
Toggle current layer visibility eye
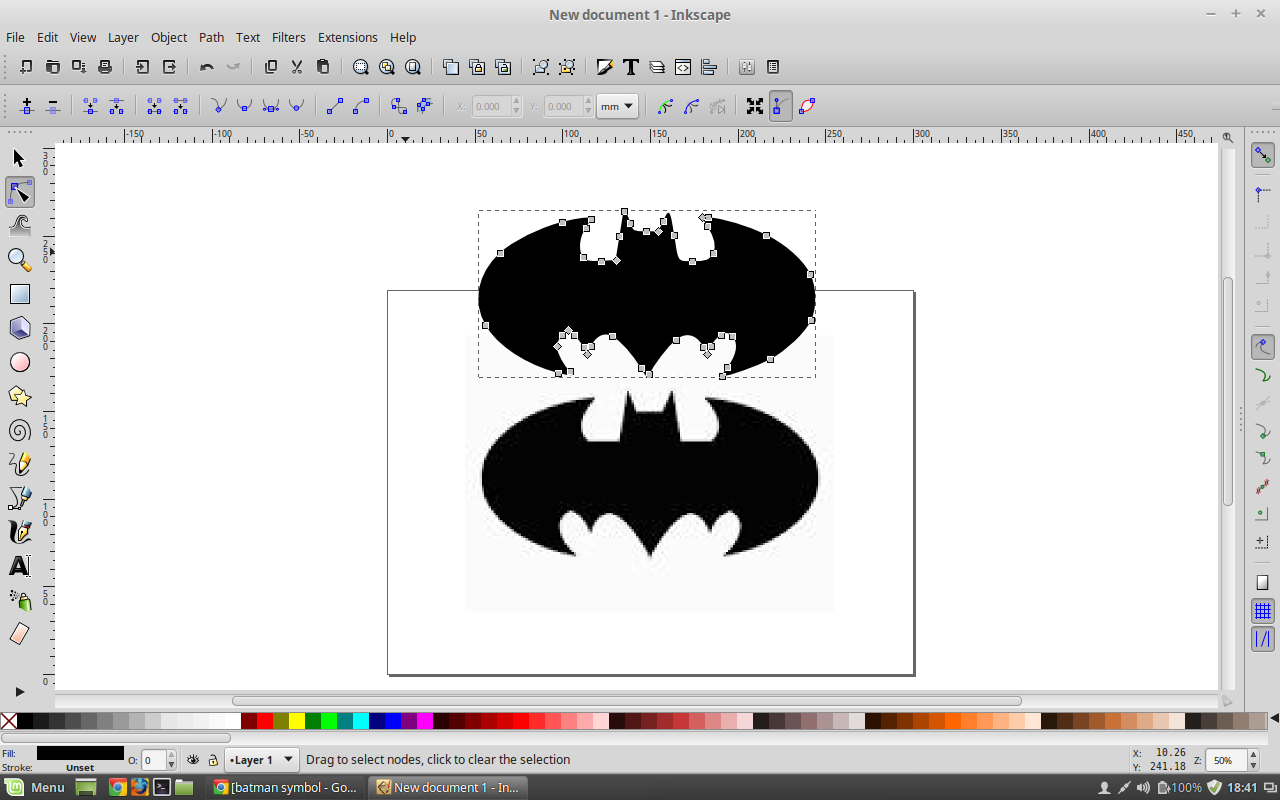193,760
